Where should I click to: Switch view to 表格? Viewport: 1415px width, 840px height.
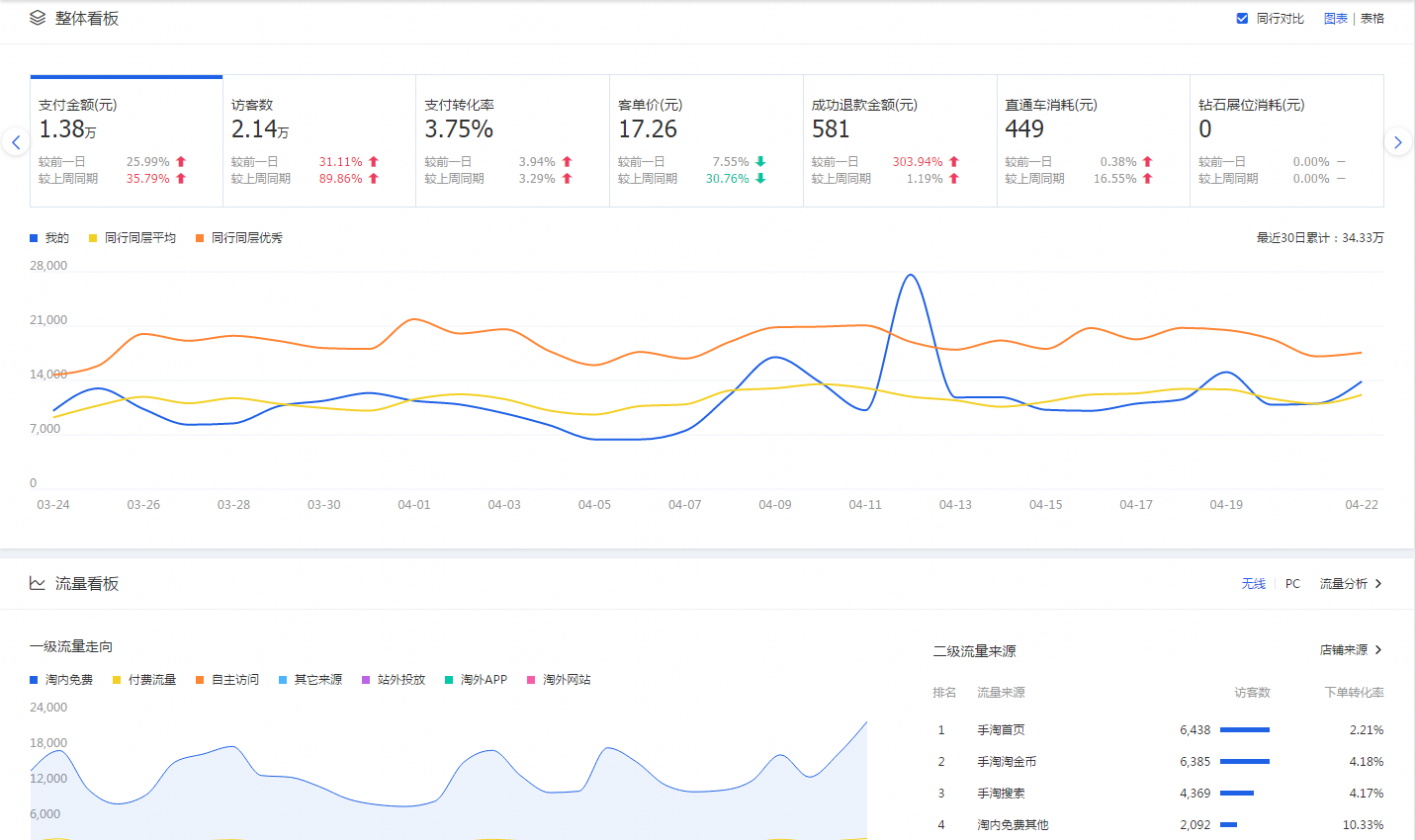click(x=1371, y=19)
